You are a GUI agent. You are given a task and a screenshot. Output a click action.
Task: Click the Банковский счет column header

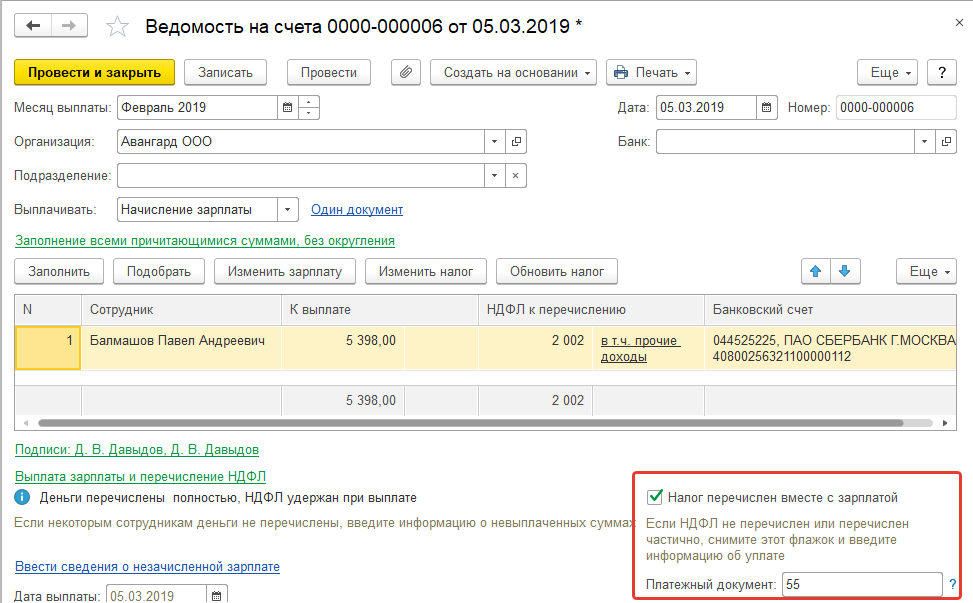click(830, 310)
